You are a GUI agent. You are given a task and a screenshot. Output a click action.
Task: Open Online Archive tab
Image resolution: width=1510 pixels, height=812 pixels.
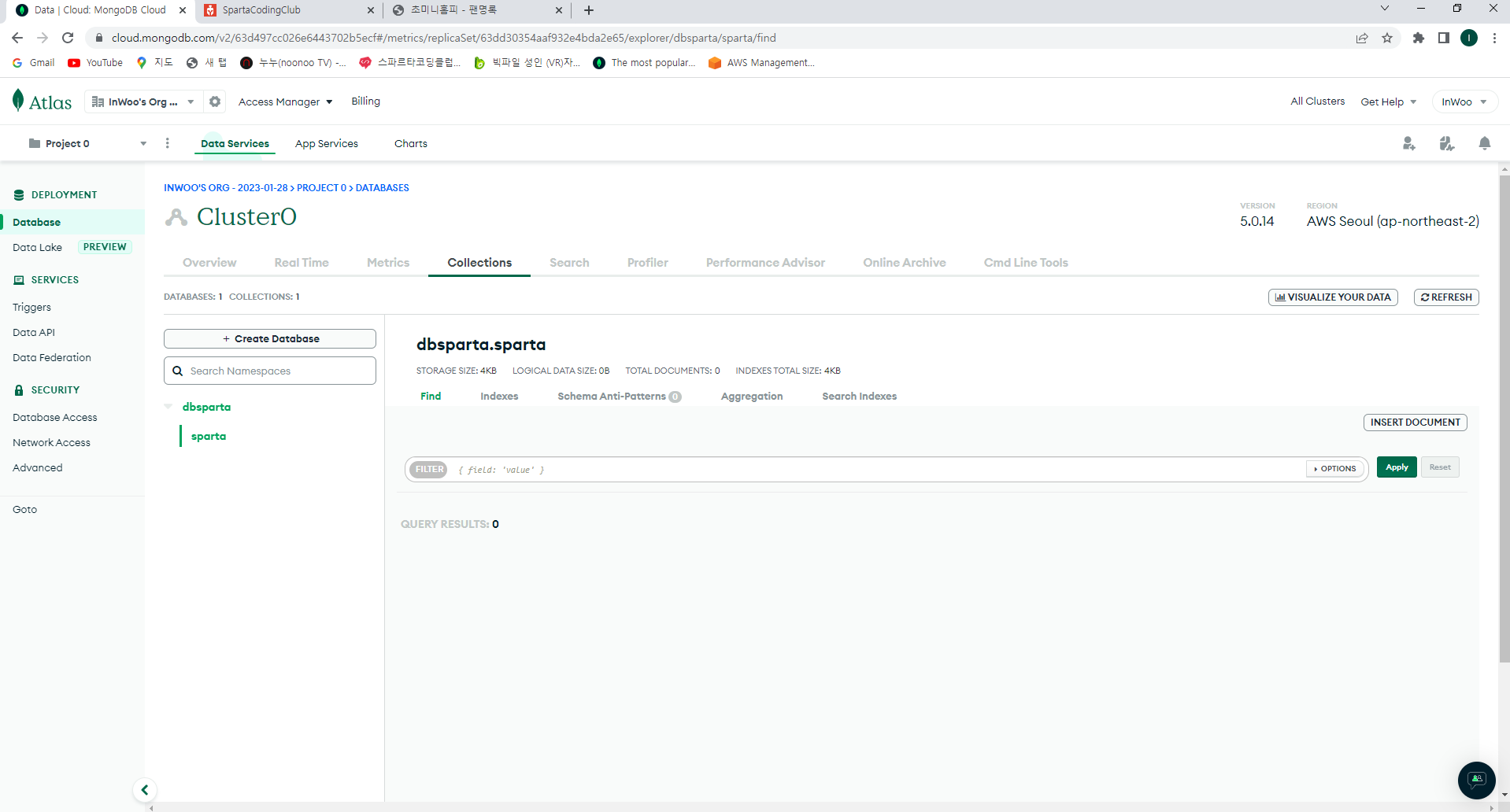pyautogui.click(x=905, y=263)
